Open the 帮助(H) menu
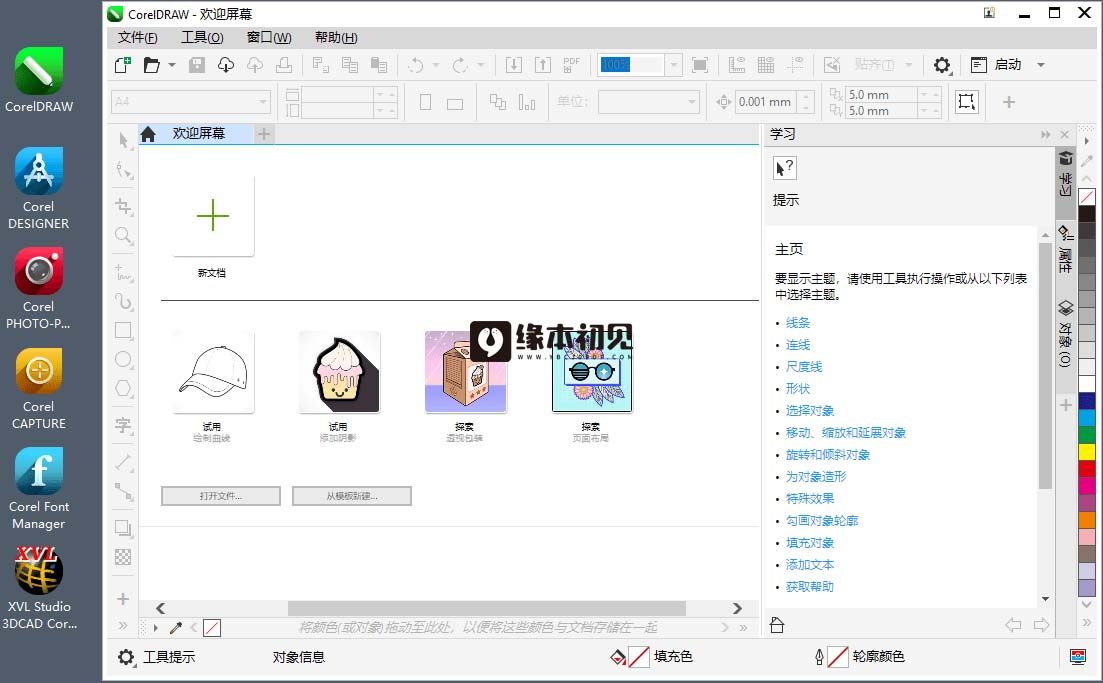Viewport: 1103px width, 683px height. click(336, 37)
